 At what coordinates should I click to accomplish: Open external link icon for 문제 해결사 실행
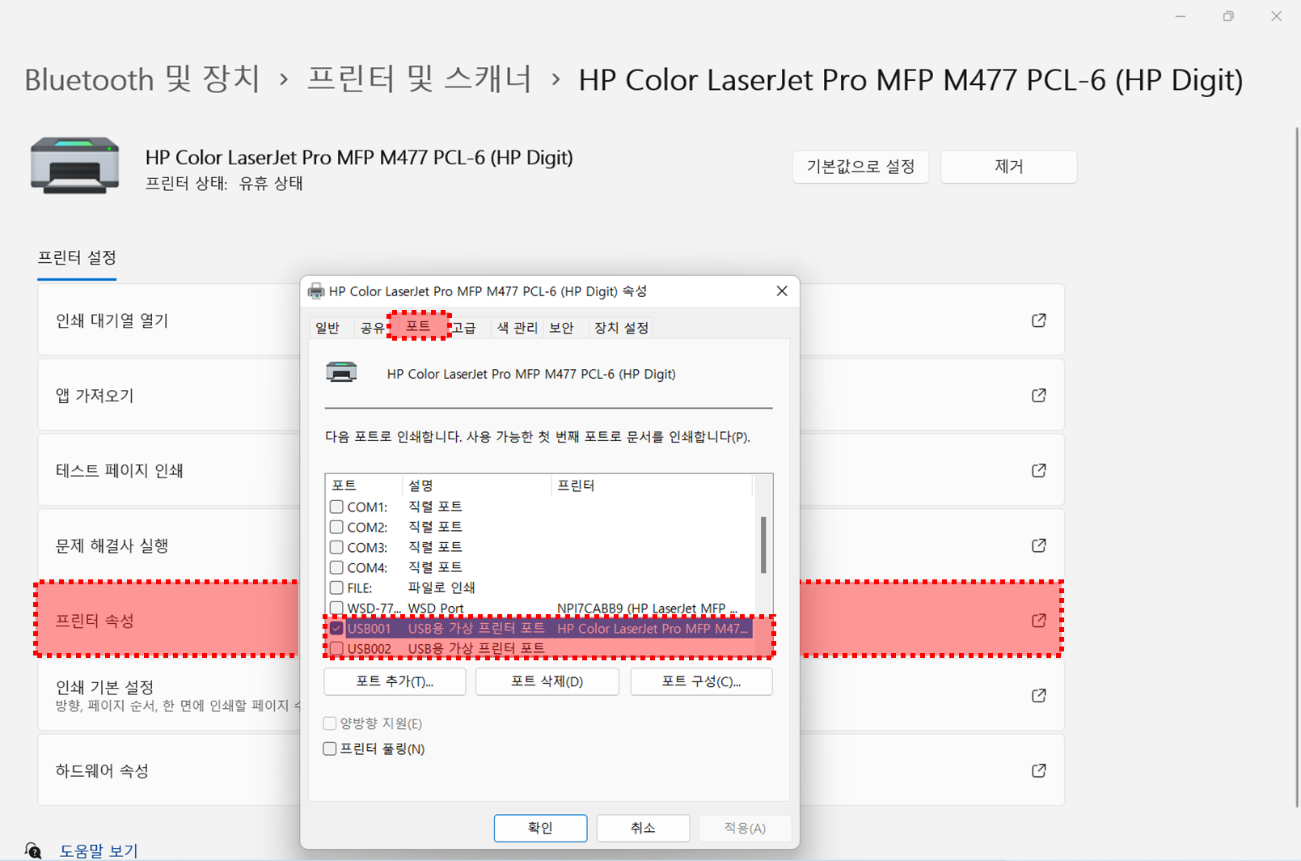(x=1039, y=545)
